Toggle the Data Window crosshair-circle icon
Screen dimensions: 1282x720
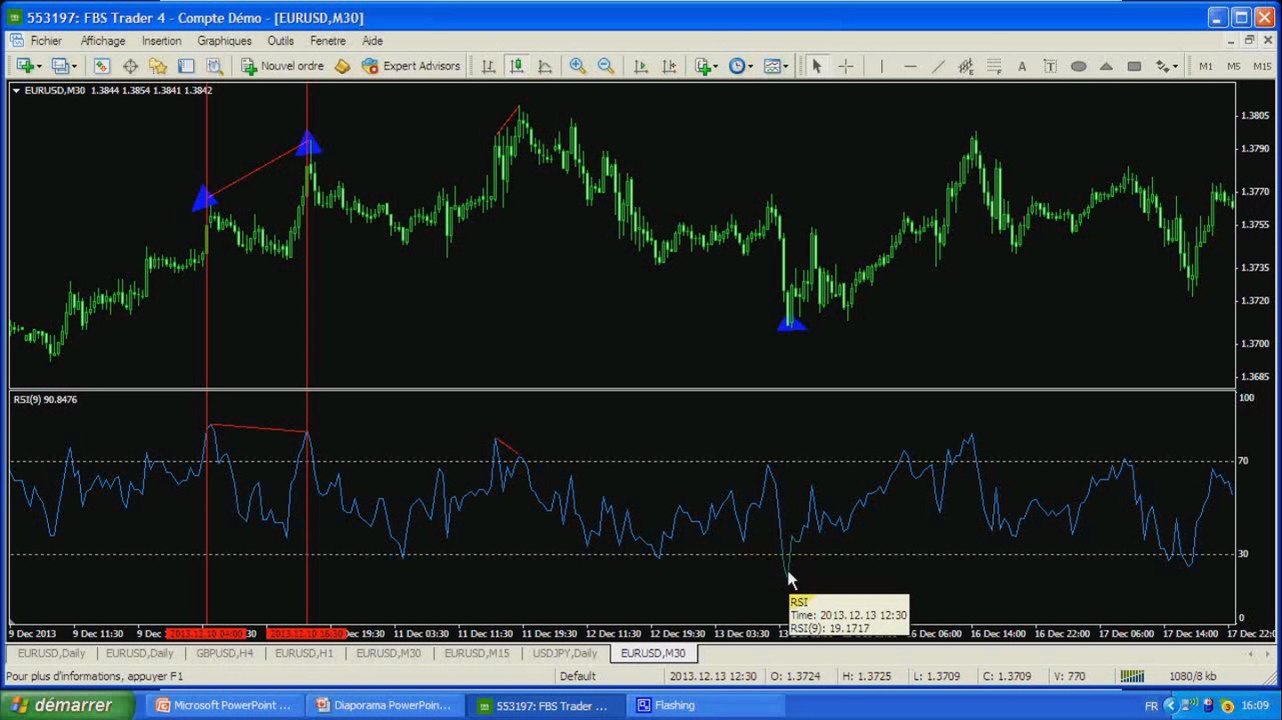(x=130, y=66)
